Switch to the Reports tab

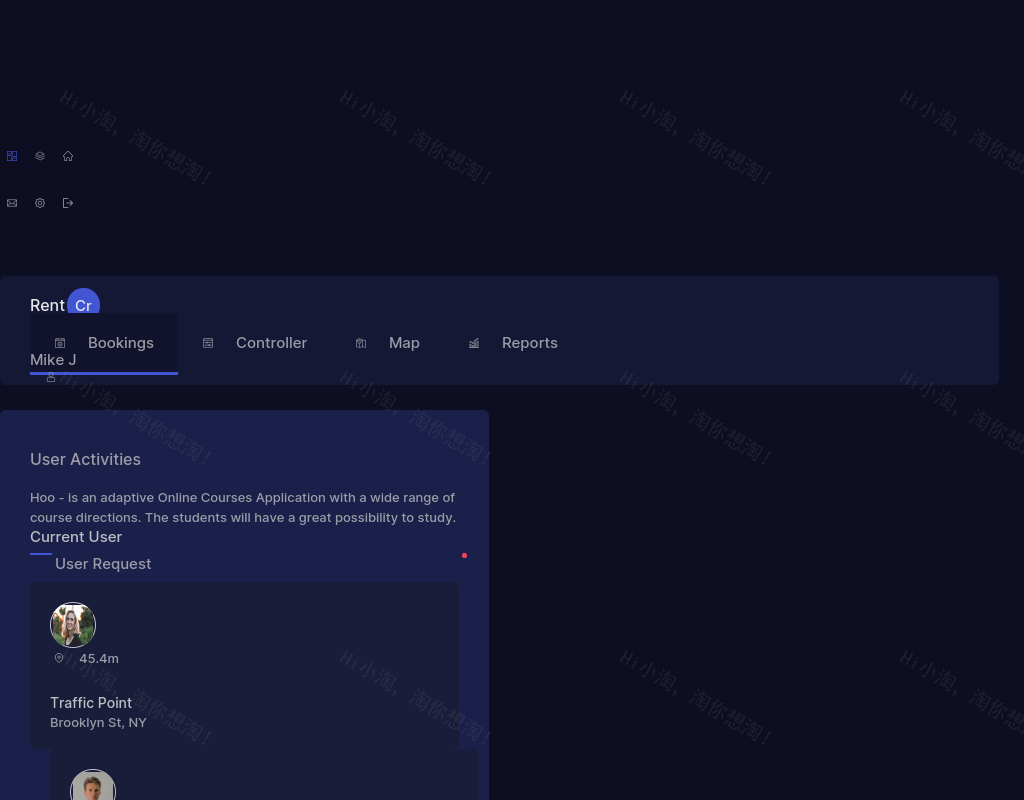(529, 343)
